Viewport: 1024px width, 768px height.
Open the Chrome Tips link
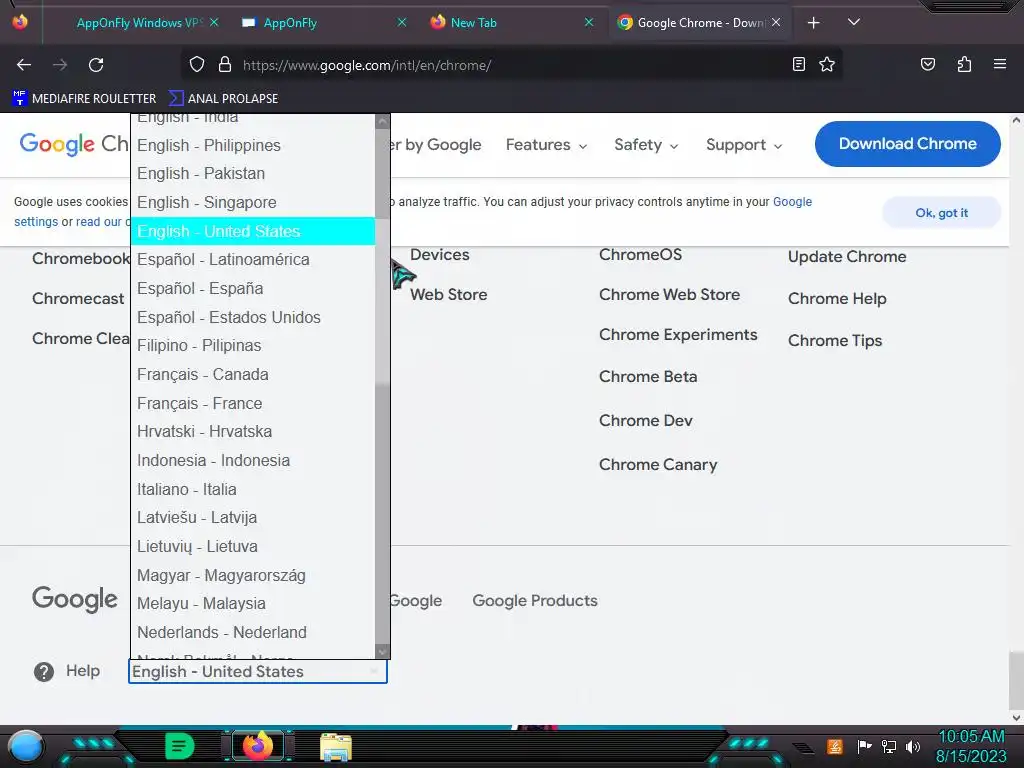pyautogui.click(x=835, y=340)
